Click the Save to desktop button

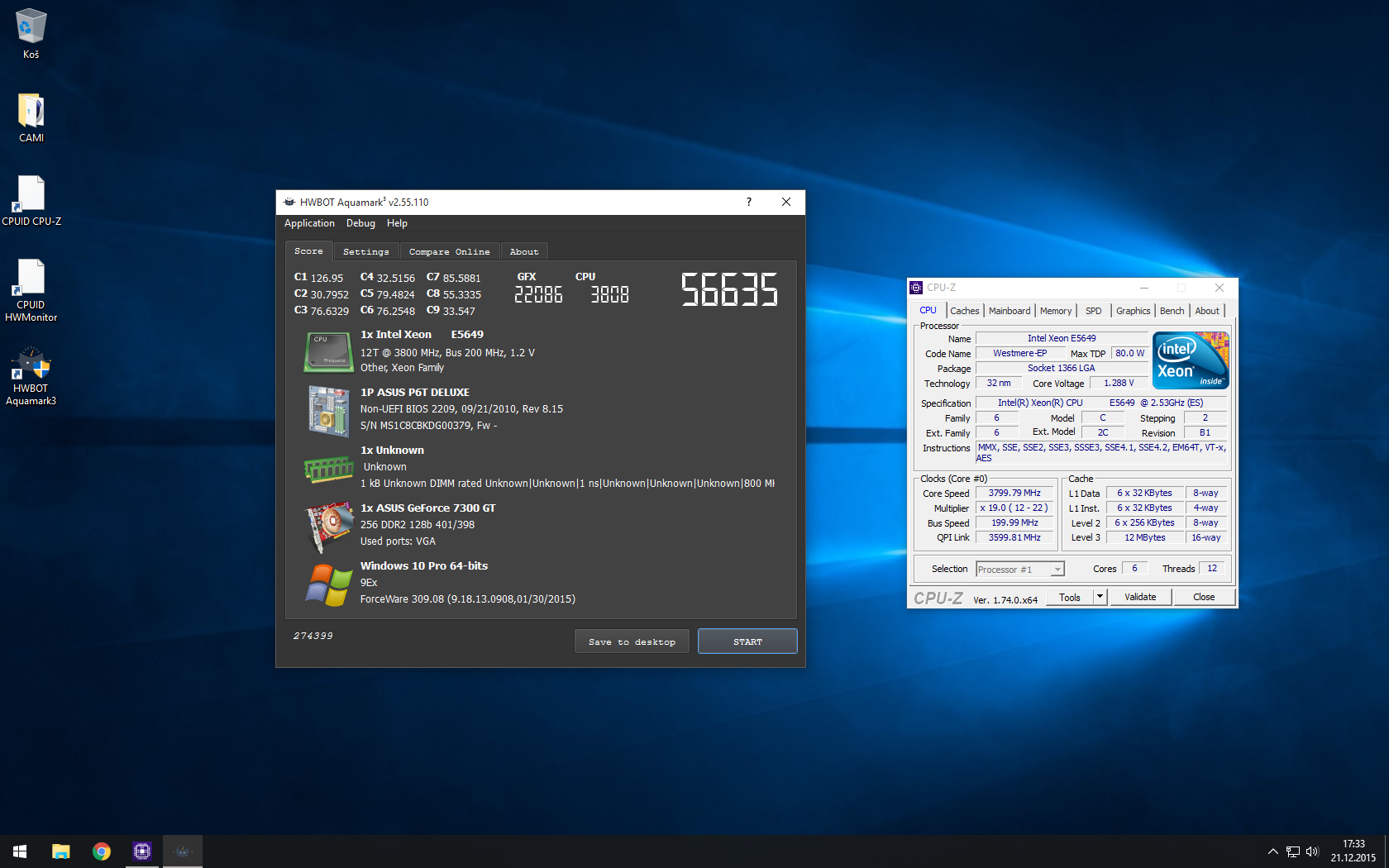click(632, 641)
